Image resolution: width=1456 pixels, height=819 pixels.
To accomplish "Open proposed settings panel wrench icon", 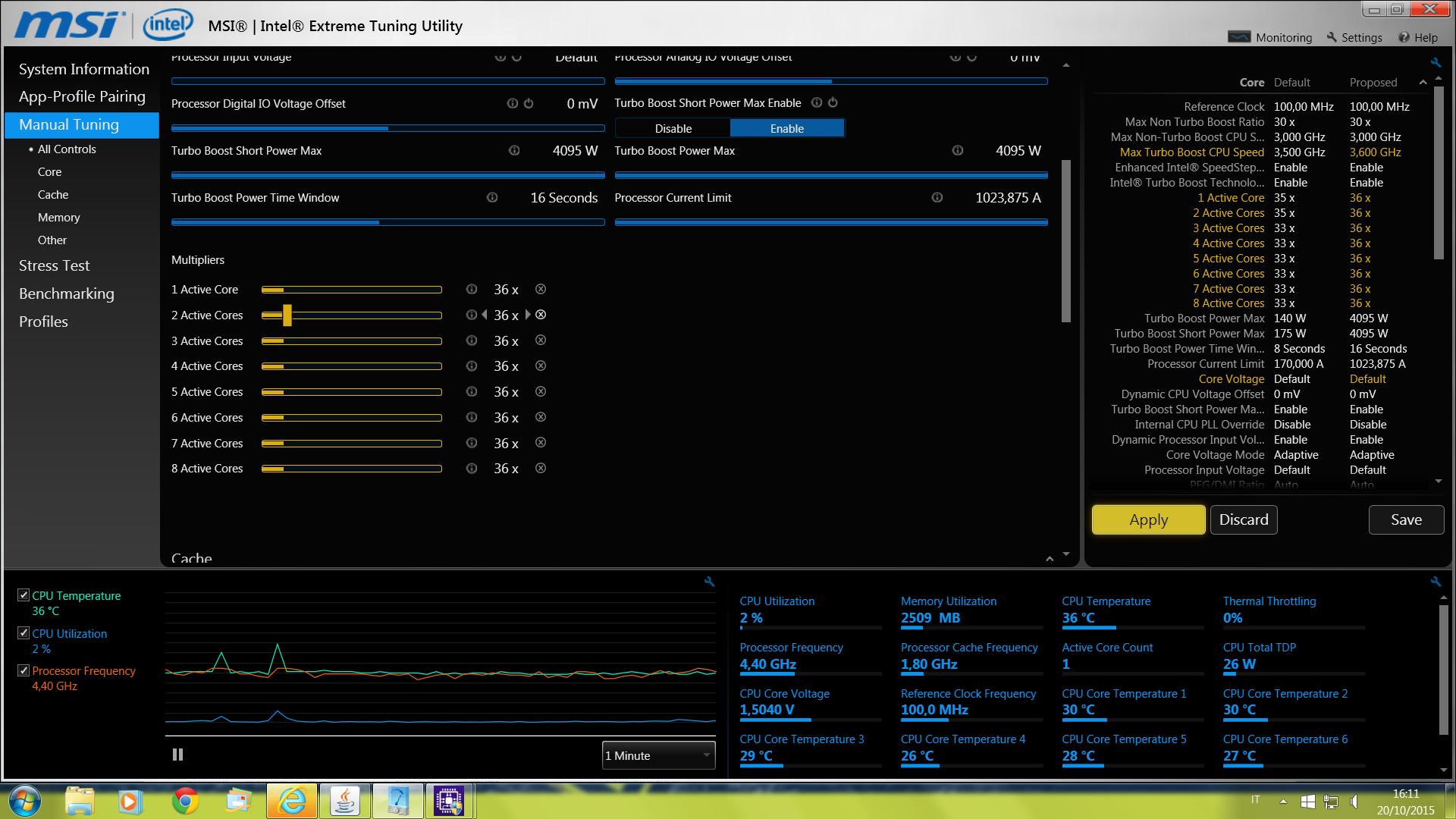I will [x=1436, y=62].
